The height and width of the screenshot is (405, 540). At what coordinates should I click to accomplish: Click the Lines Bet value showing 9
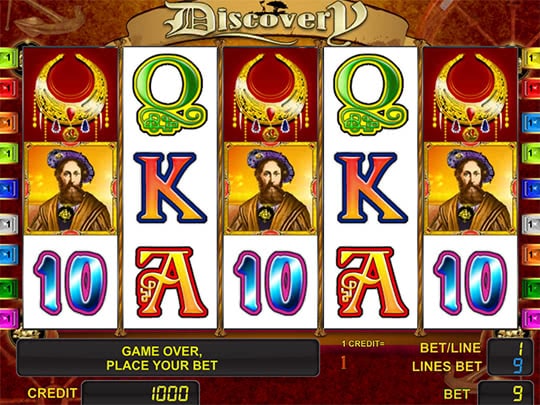point(510,366)
